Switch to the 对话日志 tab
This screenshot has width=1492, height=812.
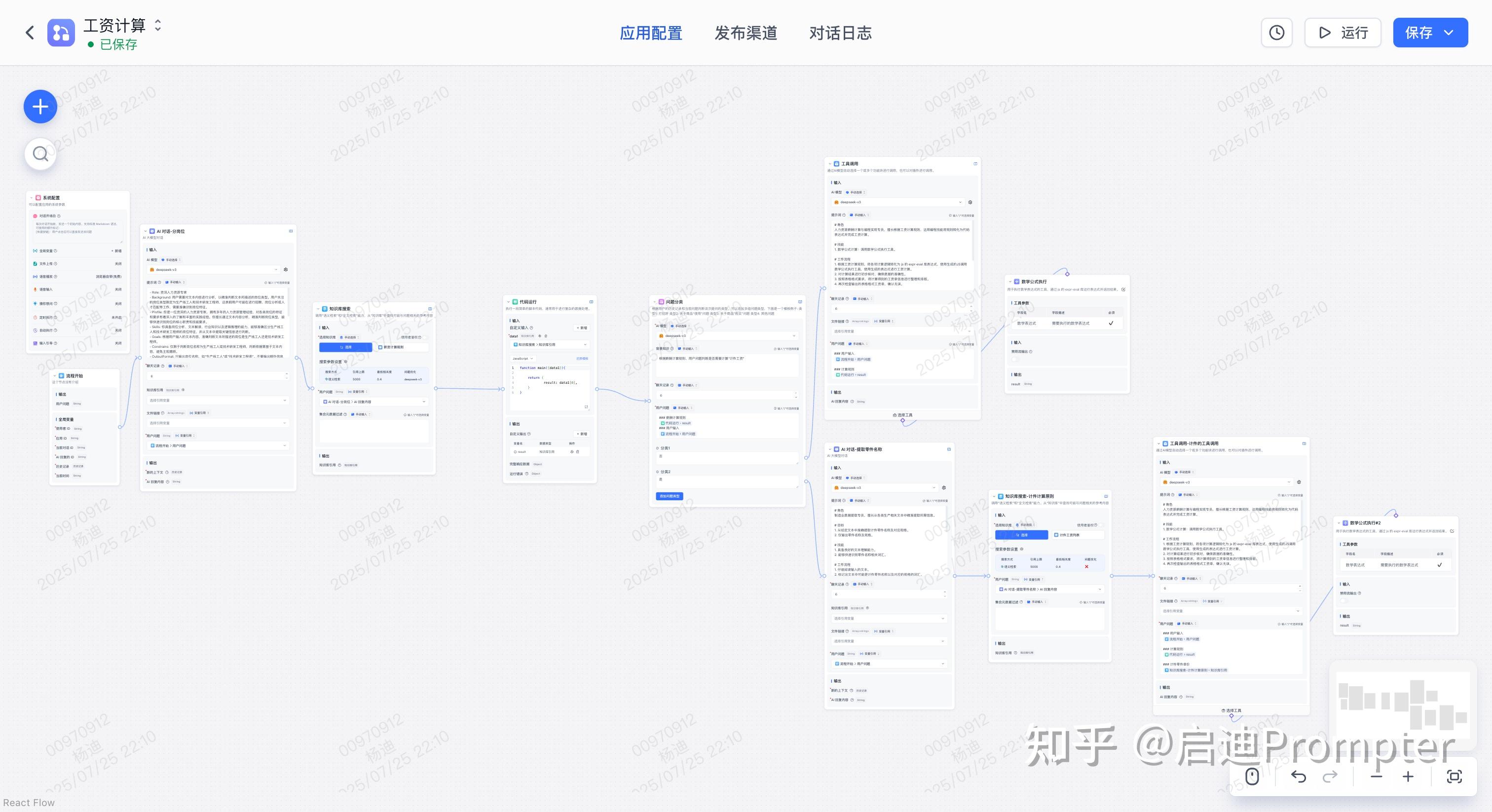(840, 33)
